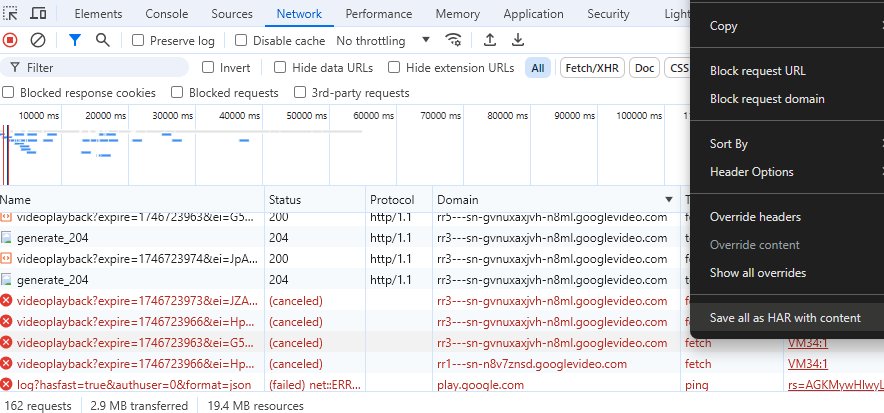Enable Disable cache checkbox
884x413 pixels.
[x=241, y=40]
